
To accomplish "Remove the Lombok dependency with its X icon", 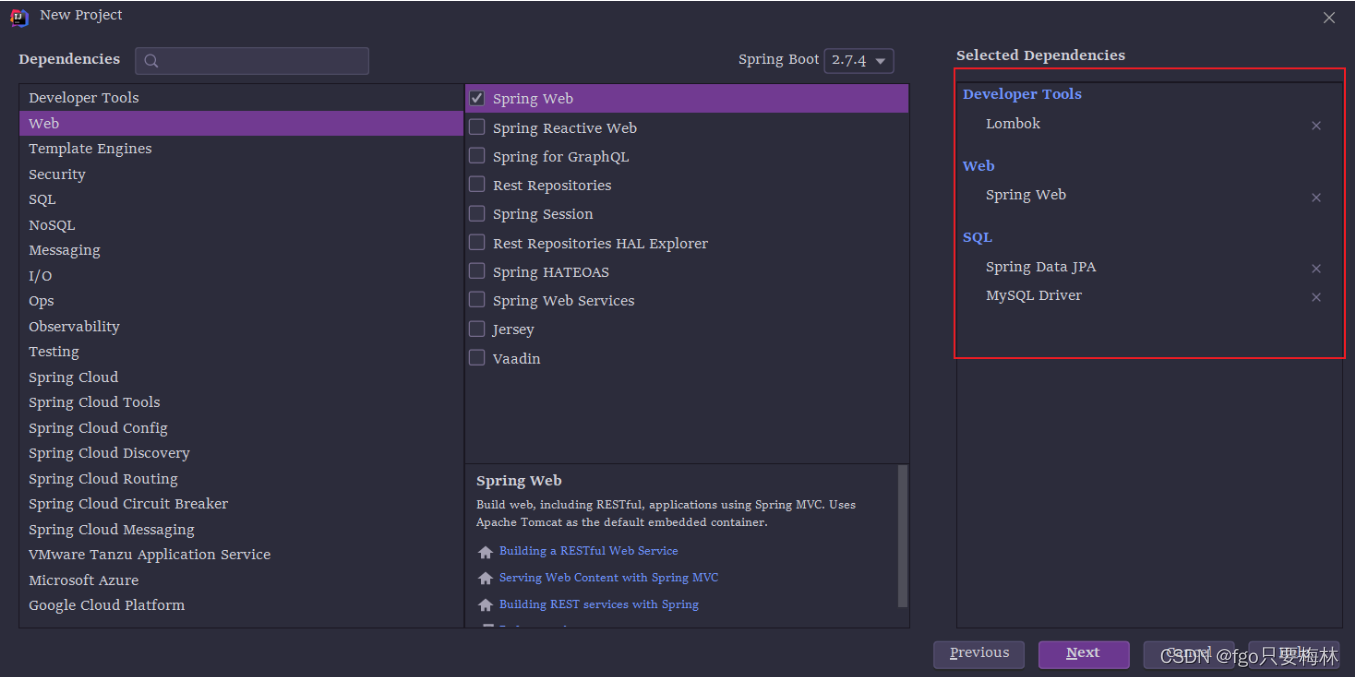I will (1316, 126).
